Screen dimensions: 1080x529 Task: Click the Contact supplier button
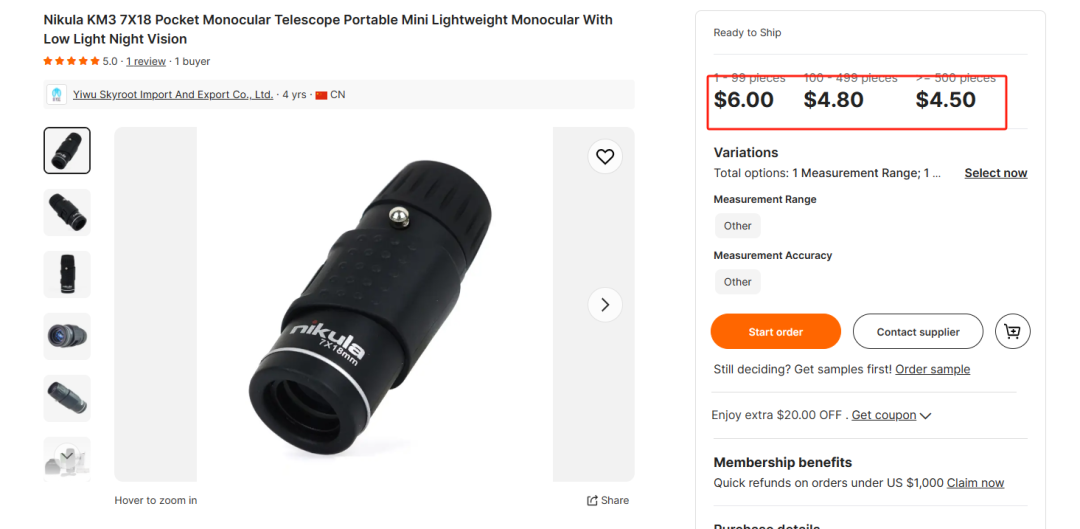coord(917,332)
